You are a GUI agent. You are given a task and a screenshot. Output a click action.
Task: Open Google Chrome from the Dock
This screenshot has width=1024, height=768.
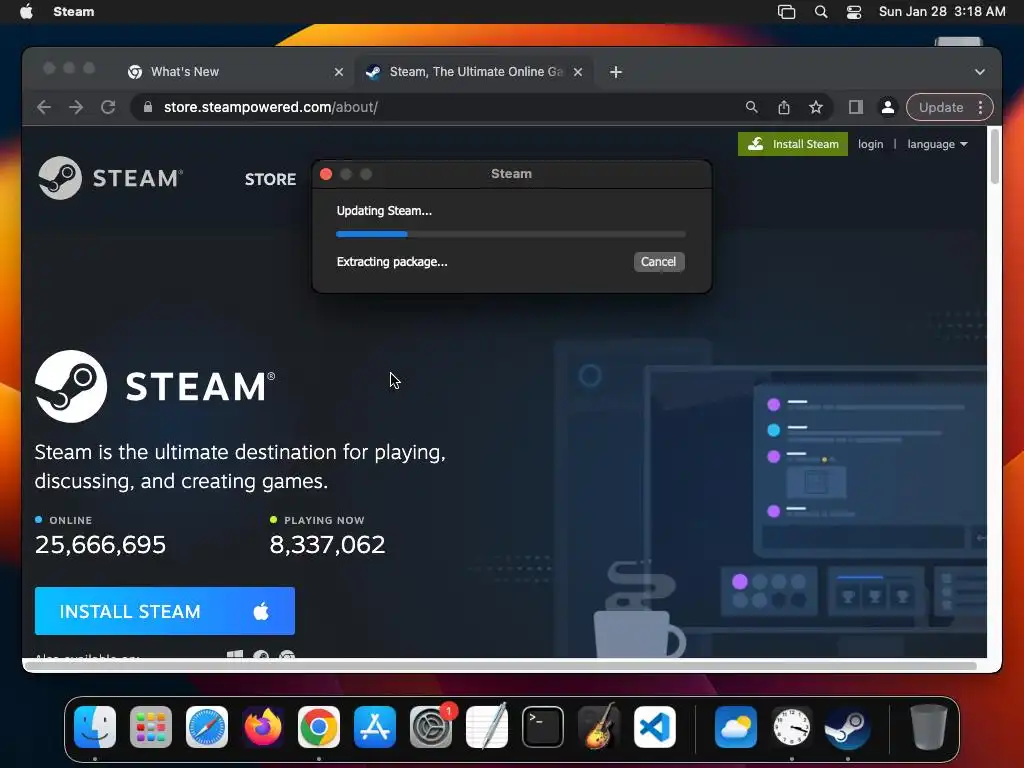pyautogui.click(x=319, y=727)
